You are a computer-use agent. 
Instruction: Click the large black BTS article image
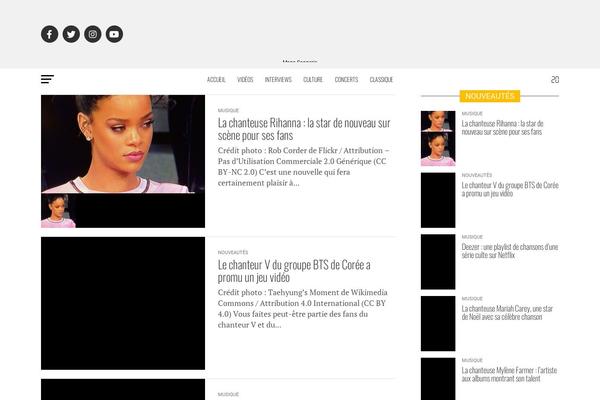[123, 303]
